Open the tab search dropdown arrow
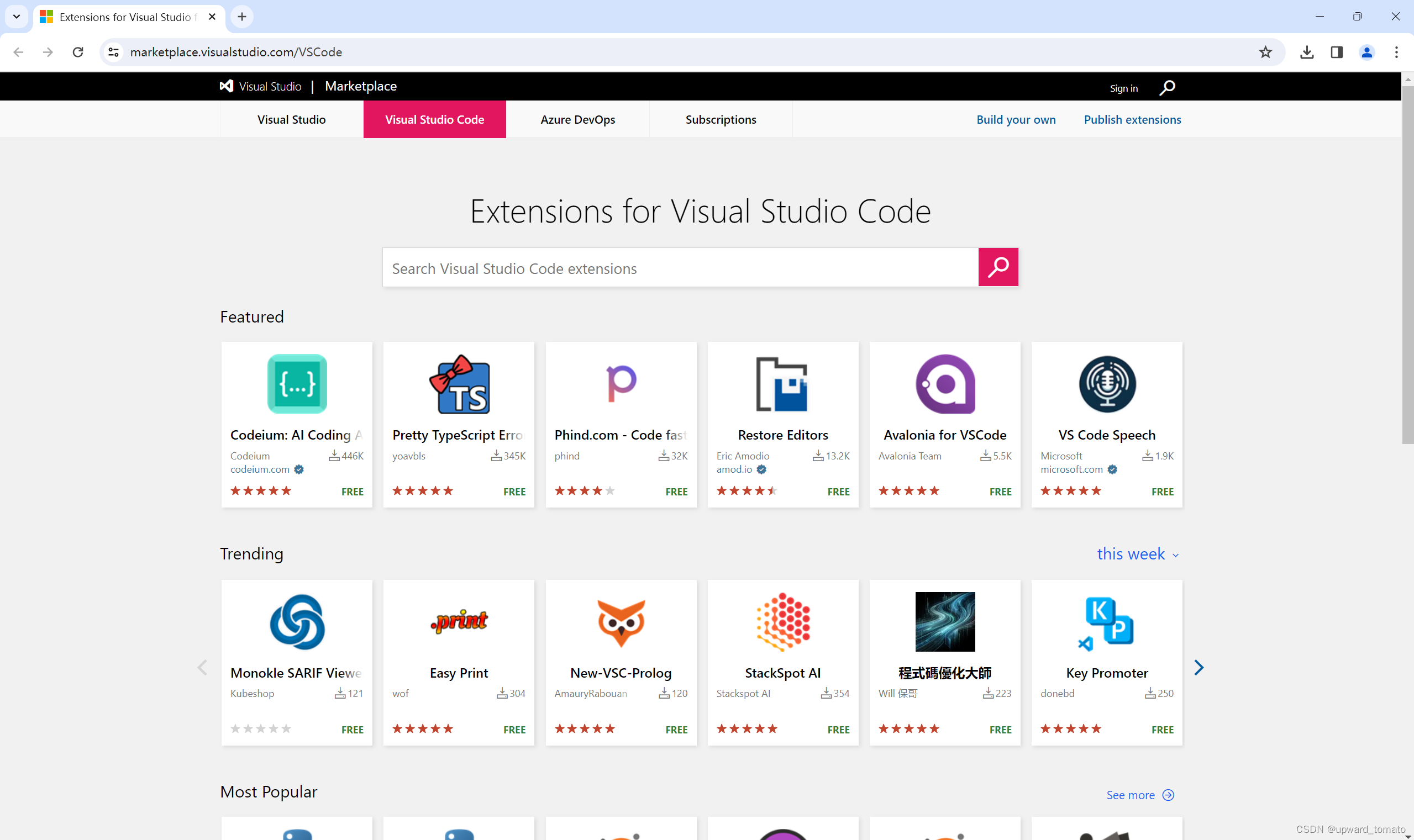This screenshot has width=1414, height=840. pyautogui.click(x=17, y=17)
